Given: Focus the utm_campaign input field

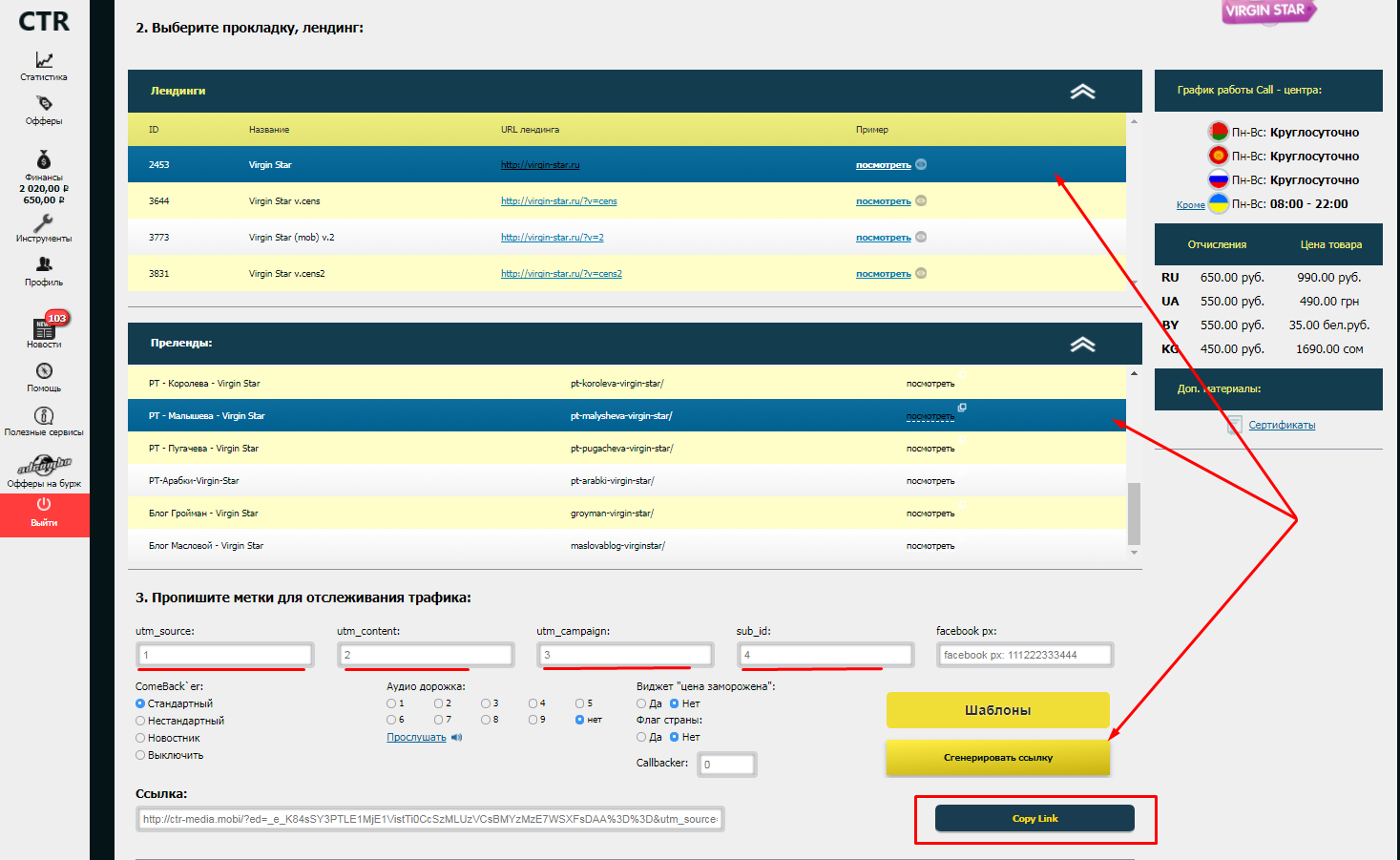Looking at the screenshot, I should pyautogui.click(x=625, y=655).
